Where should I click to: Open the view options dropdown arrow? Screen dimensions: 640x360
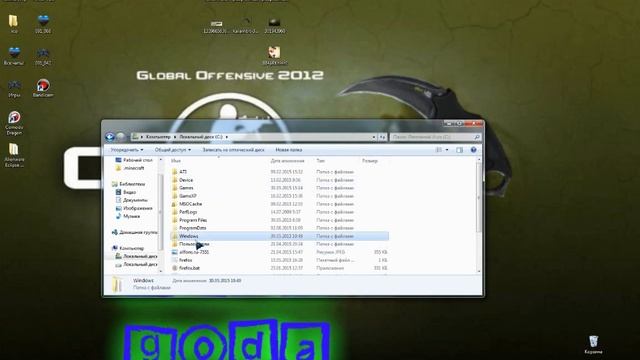447,150
